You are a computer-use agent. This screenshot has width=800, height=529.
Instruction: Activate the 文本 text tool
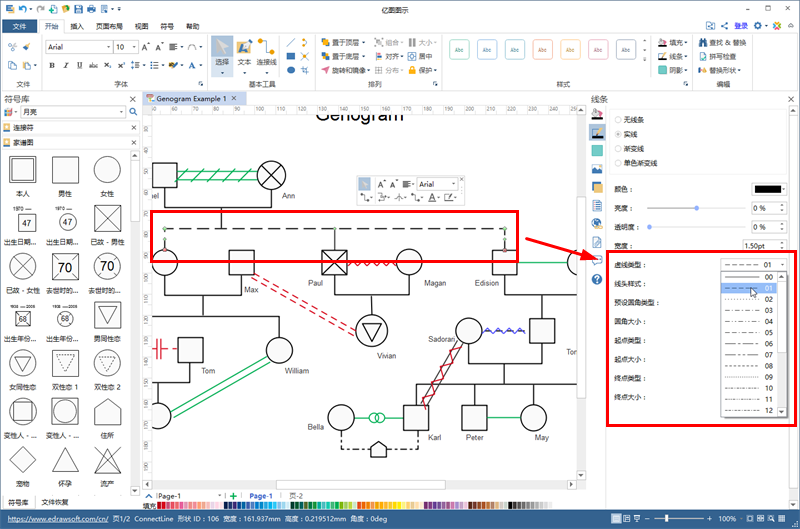pyautogui.click(x=244, y=55)
